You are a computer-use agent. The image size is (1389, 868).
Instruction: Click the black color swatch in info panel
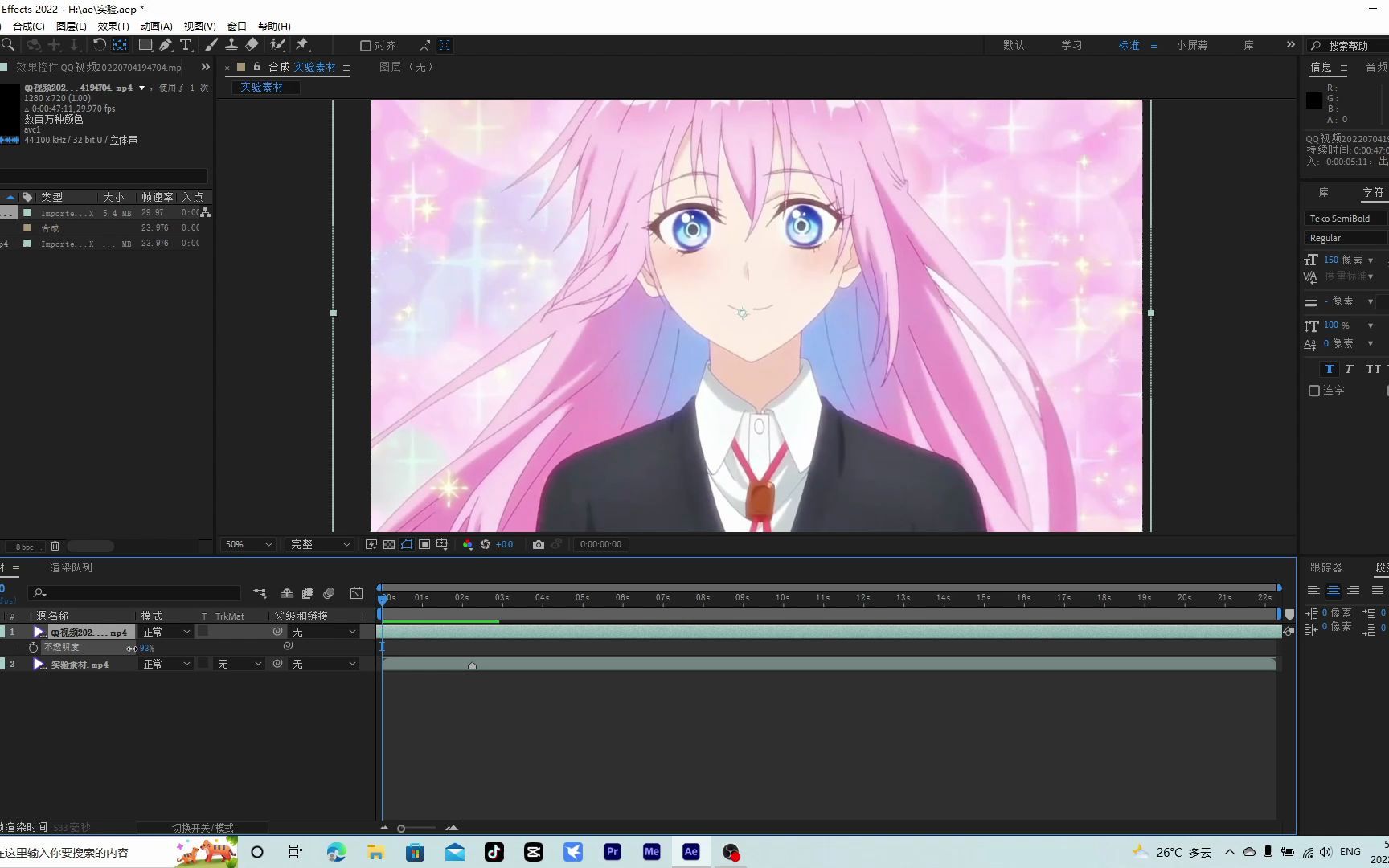point(1314,100)
